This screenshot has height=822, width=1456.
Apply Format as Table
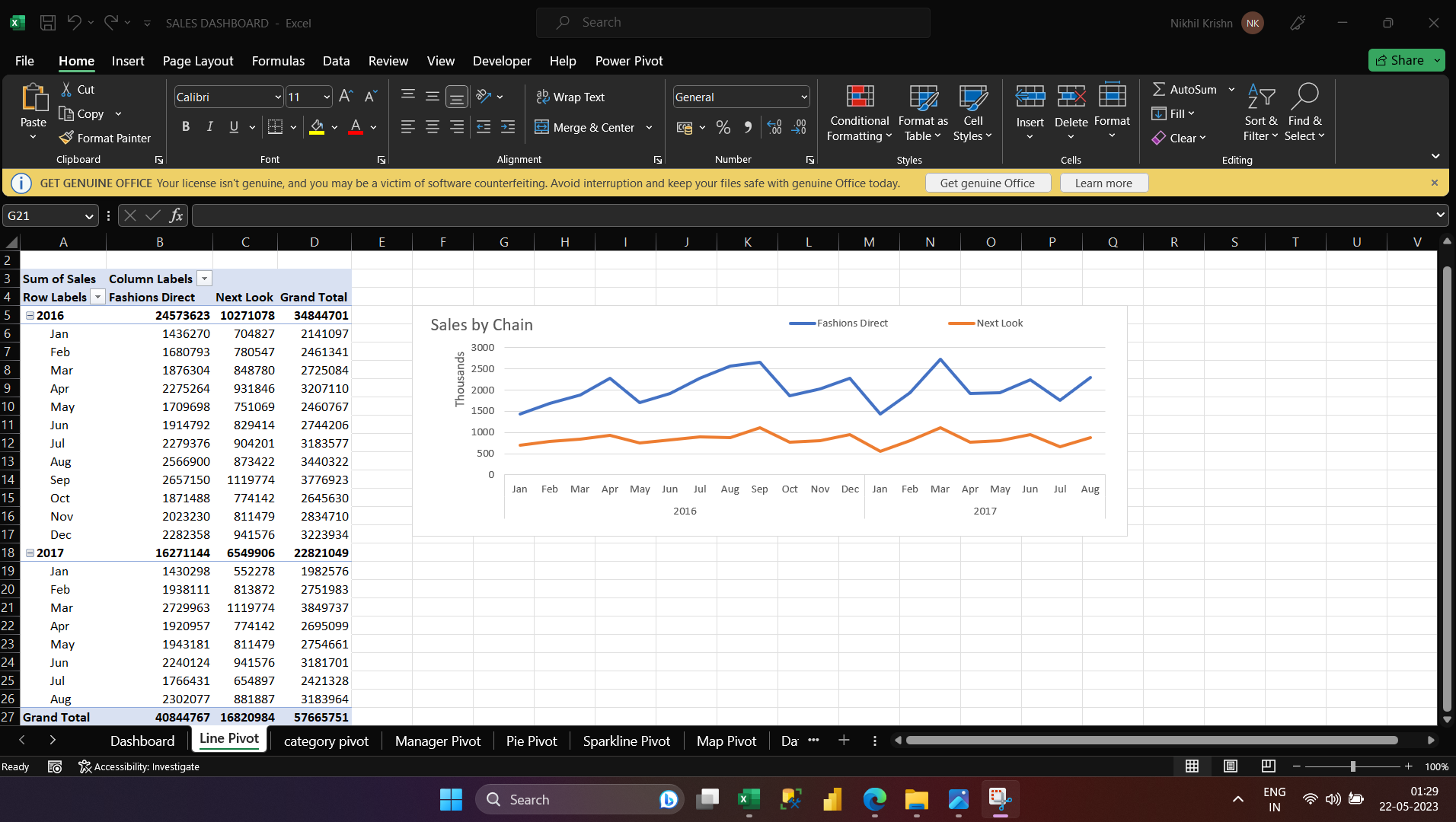(x=921, y=113)
